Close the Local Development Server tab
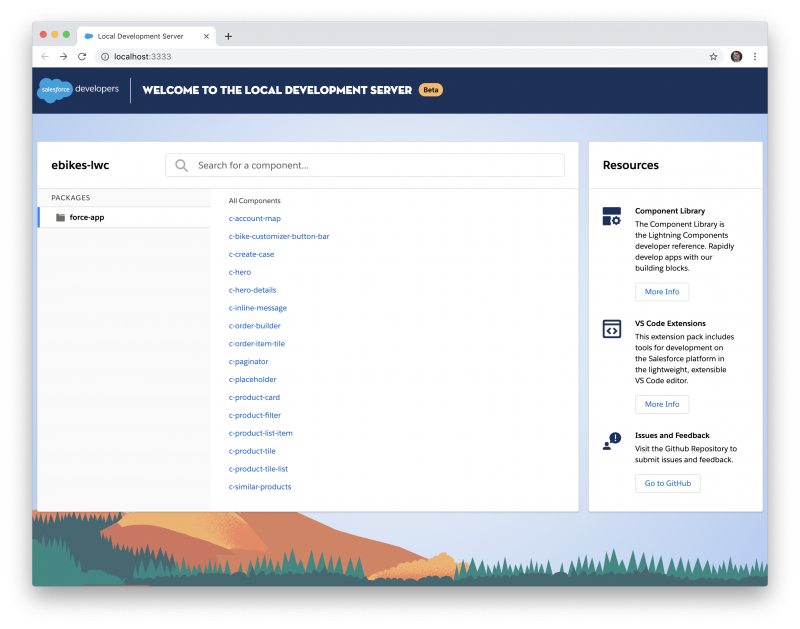 [x=206, y=36]
